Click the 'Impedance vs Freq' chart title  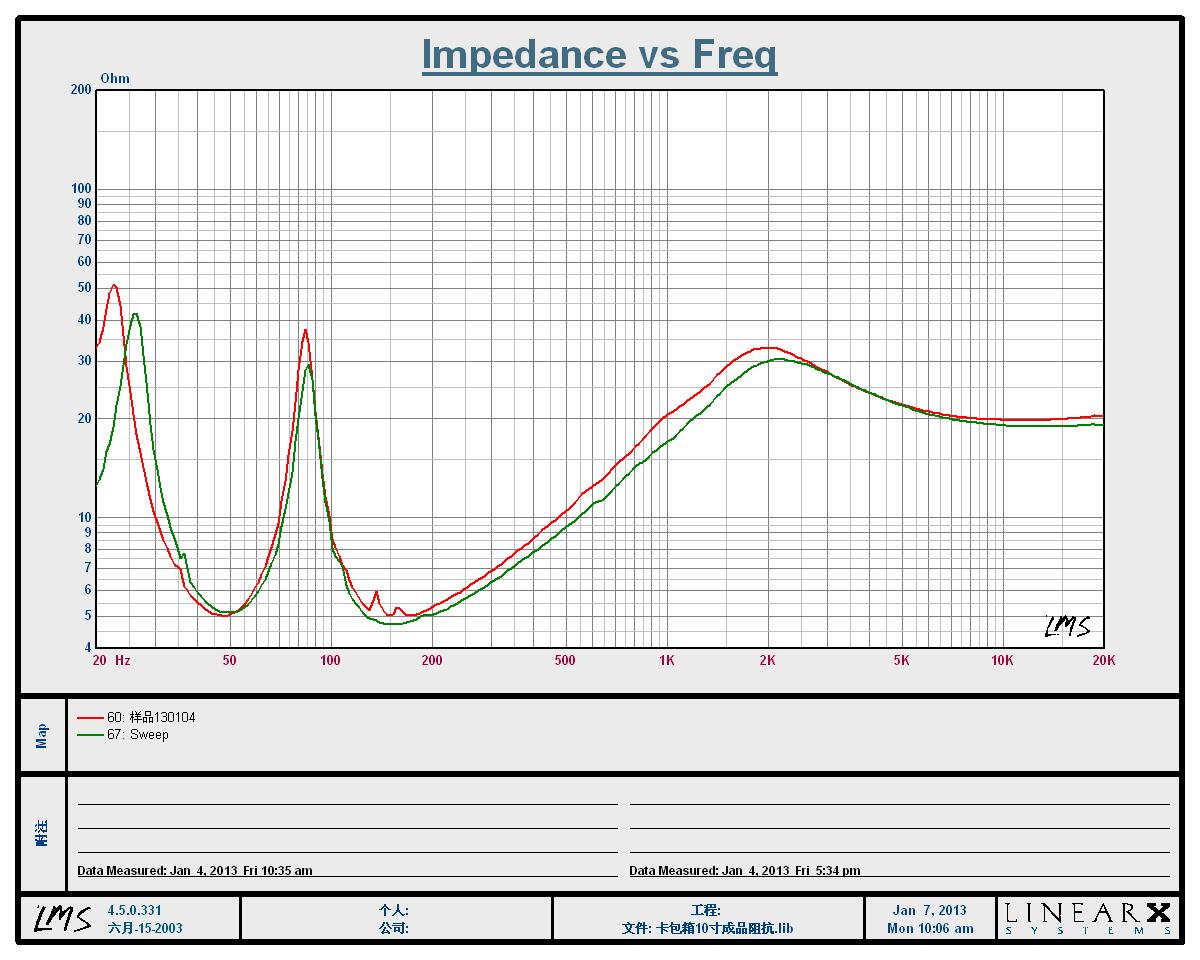tap(599, 54)
